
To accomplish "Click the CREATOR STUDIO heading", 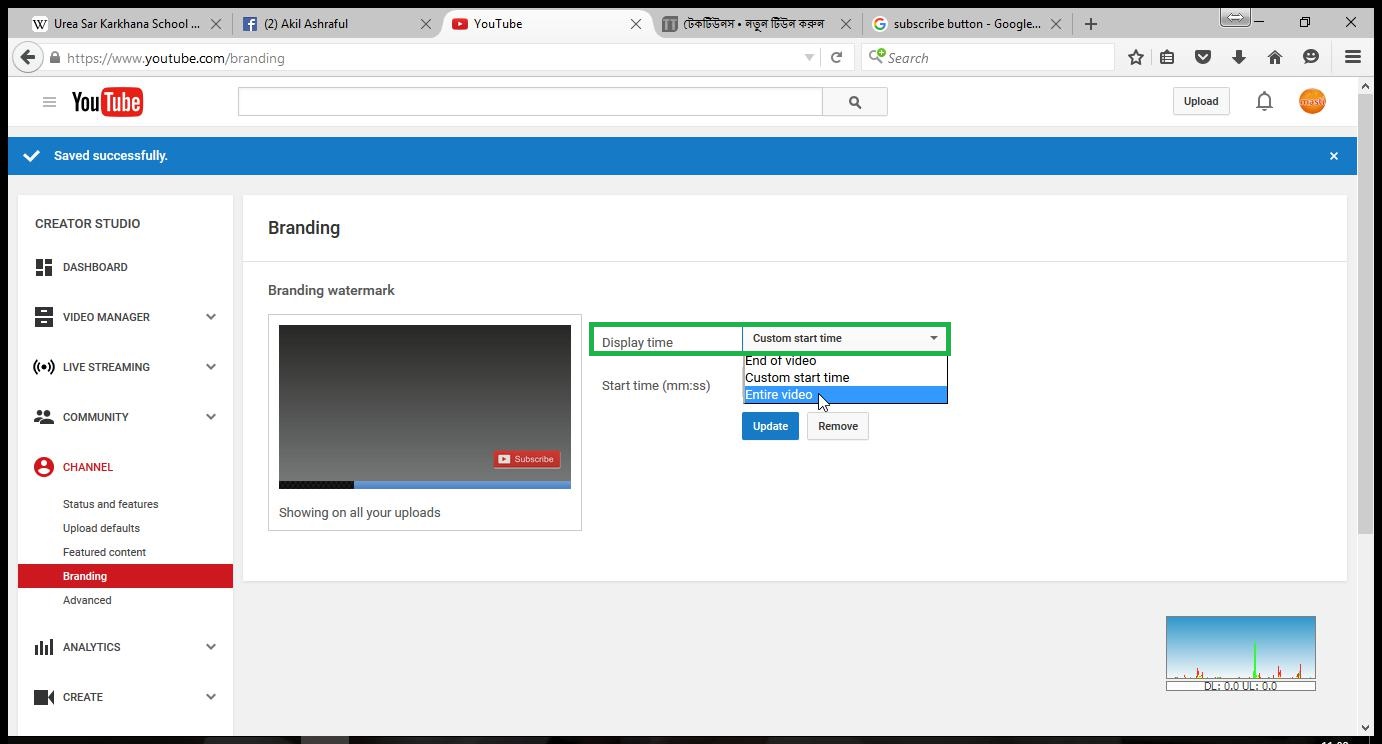I will (87, 223).
